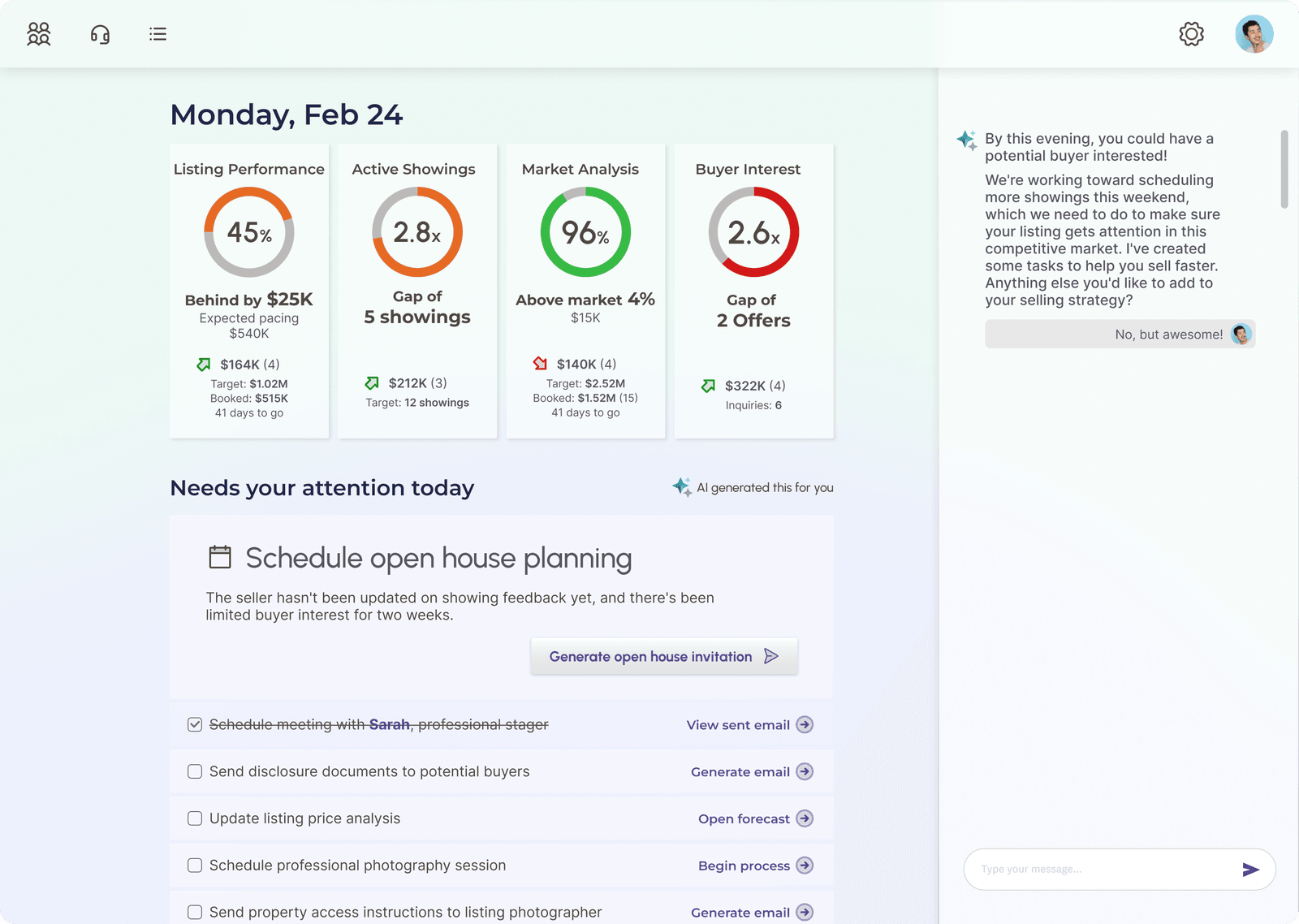
Task: Check Schedule professional photography session task
Action: point(195,866)
